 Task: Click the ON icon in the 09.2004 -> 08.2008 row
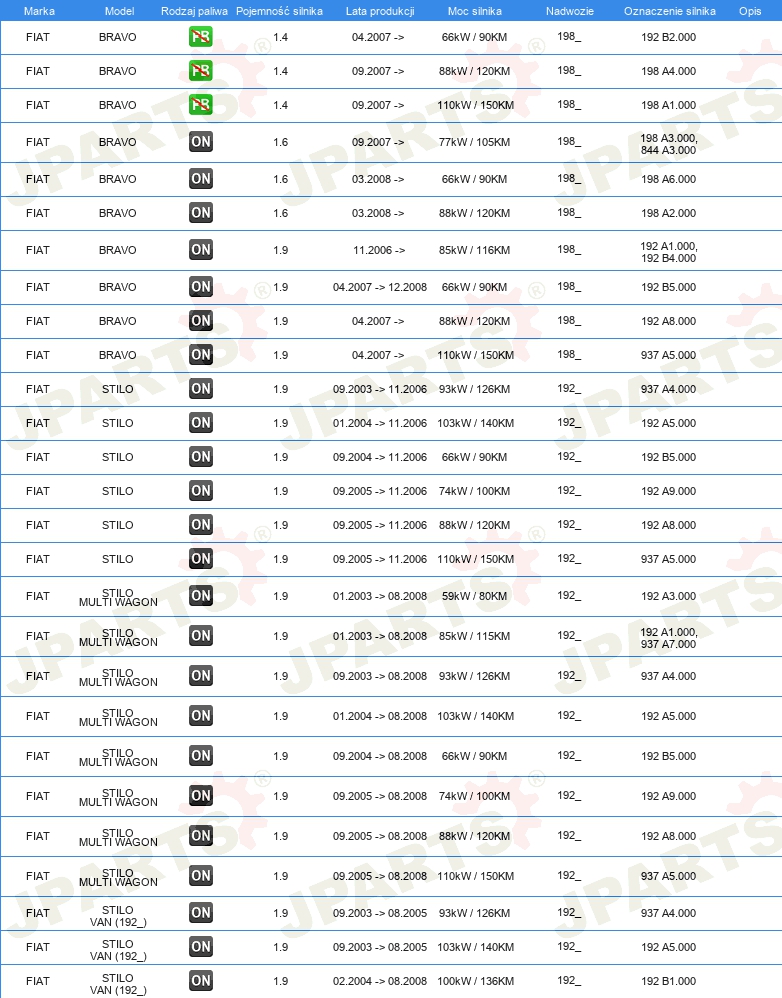[x=200, y=756]
